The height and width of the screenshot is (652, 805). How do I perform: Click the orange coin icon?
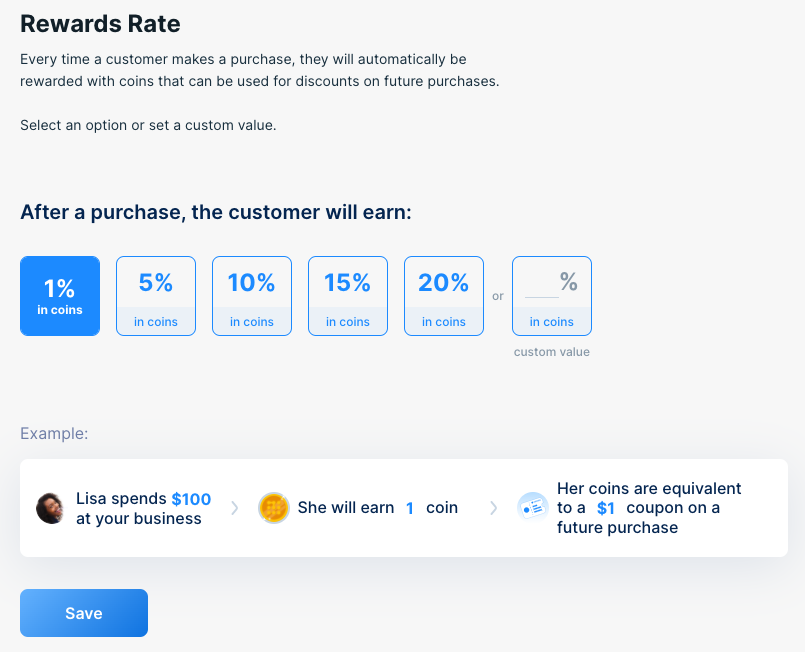pyautogui.click(x=273, y=507)
